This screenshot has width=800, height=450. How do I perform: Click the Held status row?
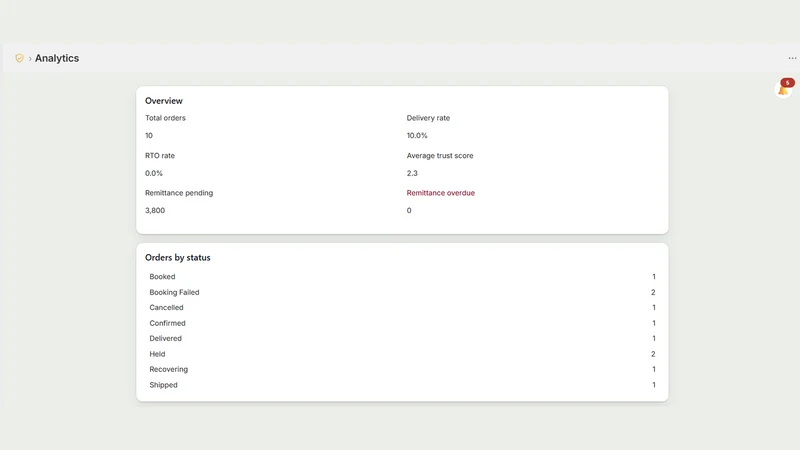pos(402,354)
